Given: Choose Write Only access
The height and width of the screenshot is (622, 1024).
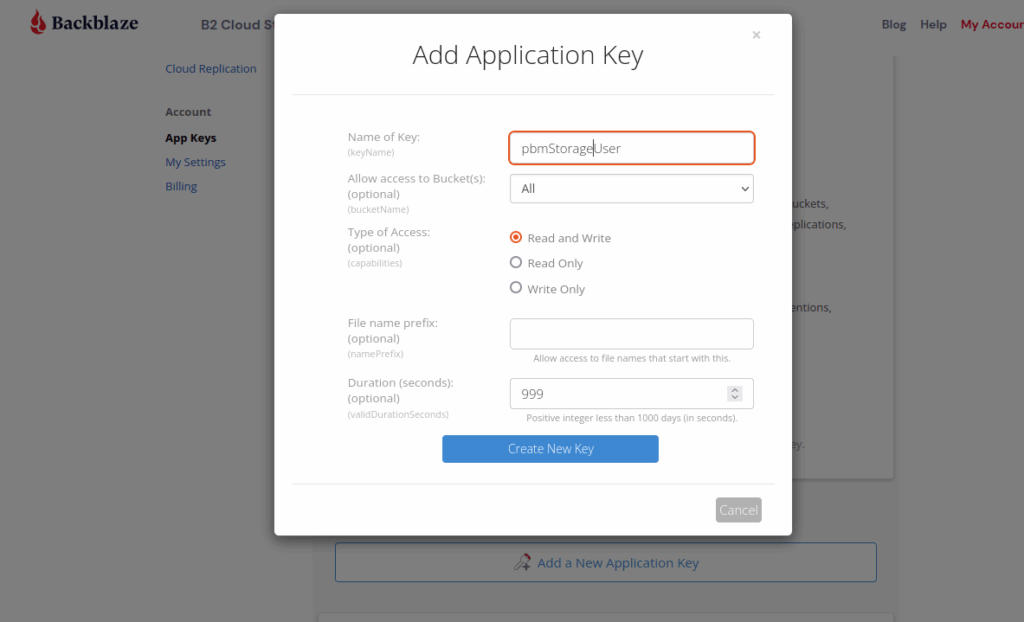Looking at the screenshot, I should pos(516,288).
